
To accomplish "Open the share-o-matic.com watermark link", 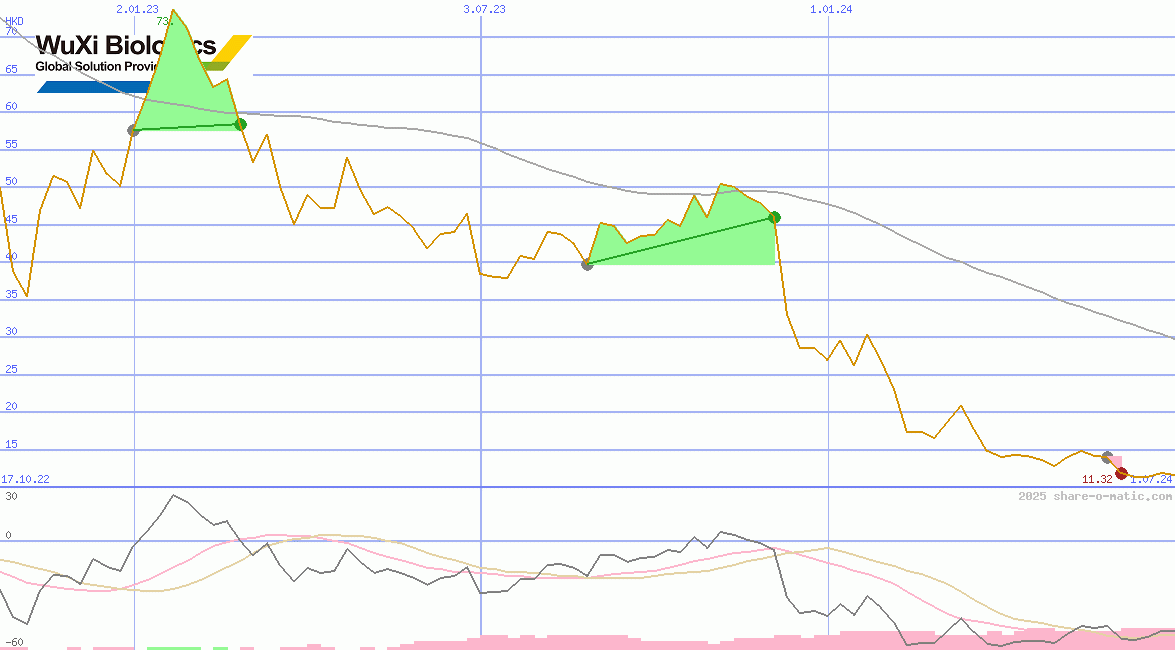I will tap(1095, 496).
